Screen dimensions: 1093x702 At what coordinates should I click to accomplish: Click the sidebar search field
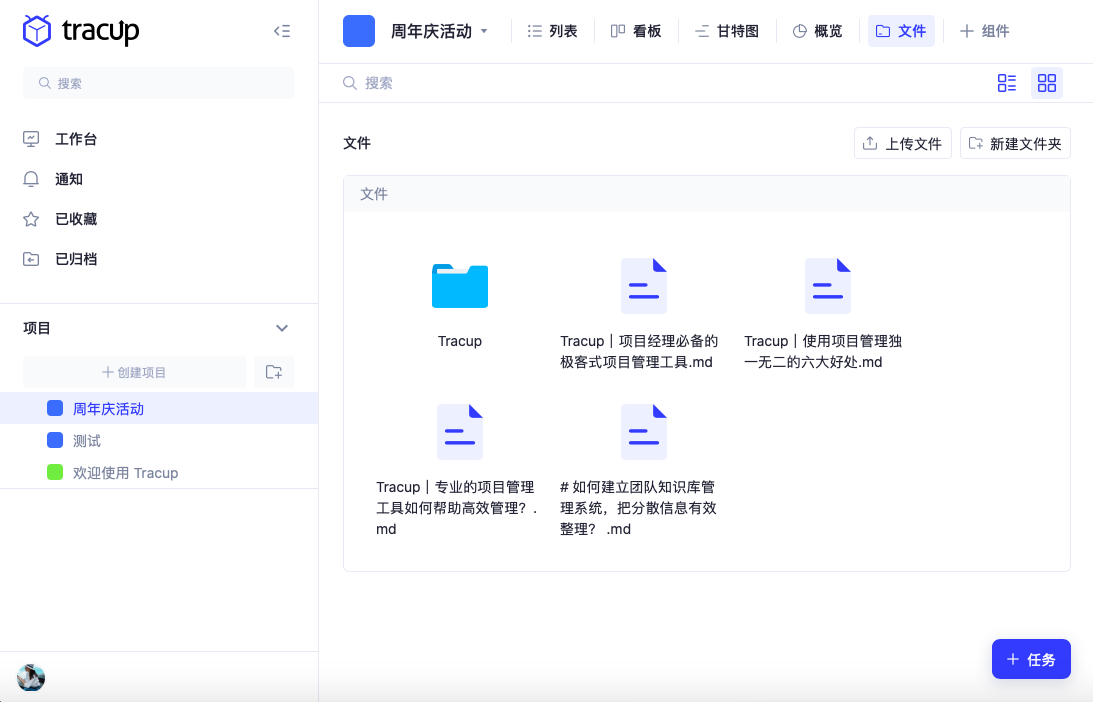click(x=158, y=83)
